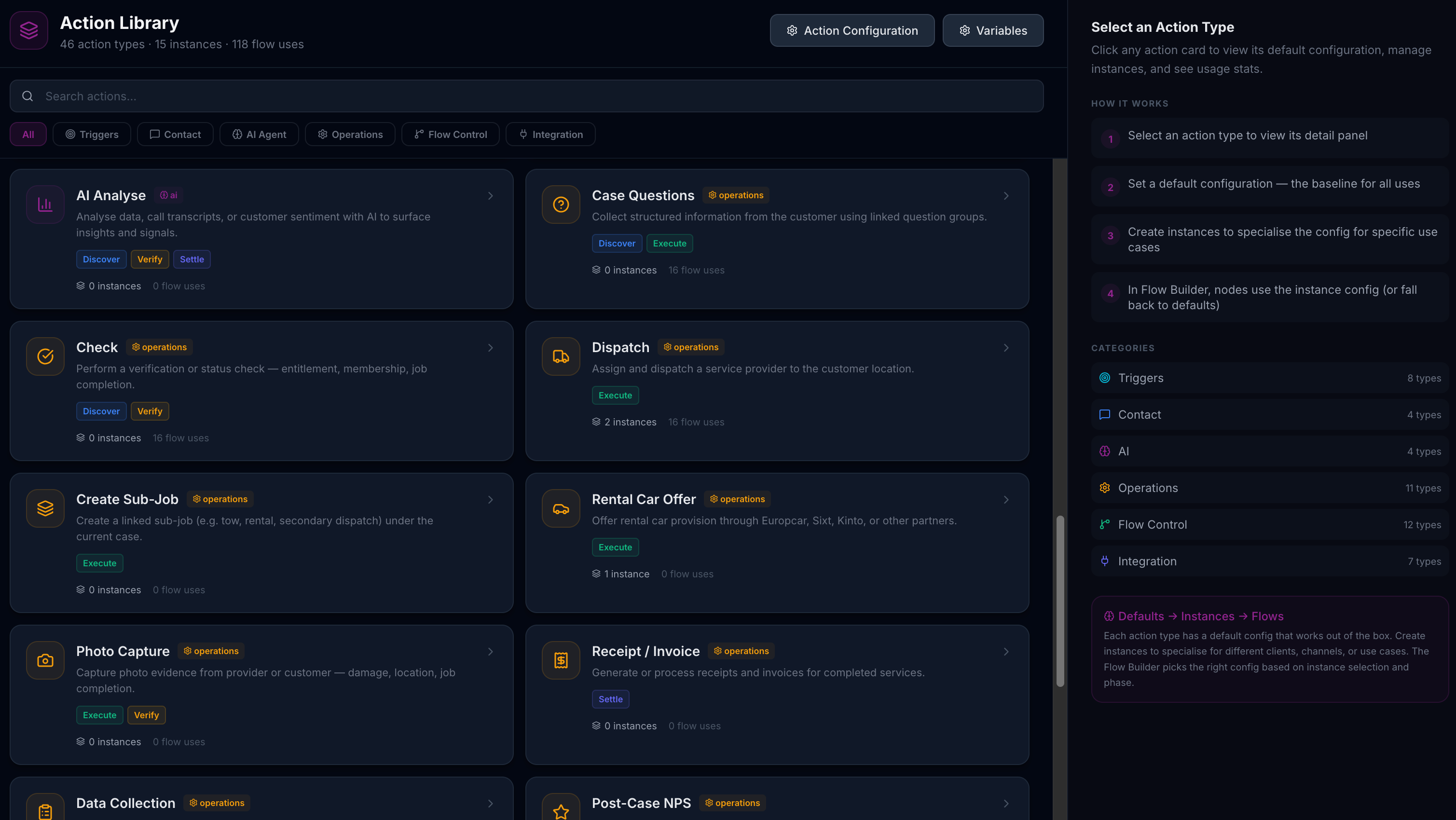This screenshot has height=820, width=1456.
Task: Click the Search actions input field
Action: click(526, 96)
